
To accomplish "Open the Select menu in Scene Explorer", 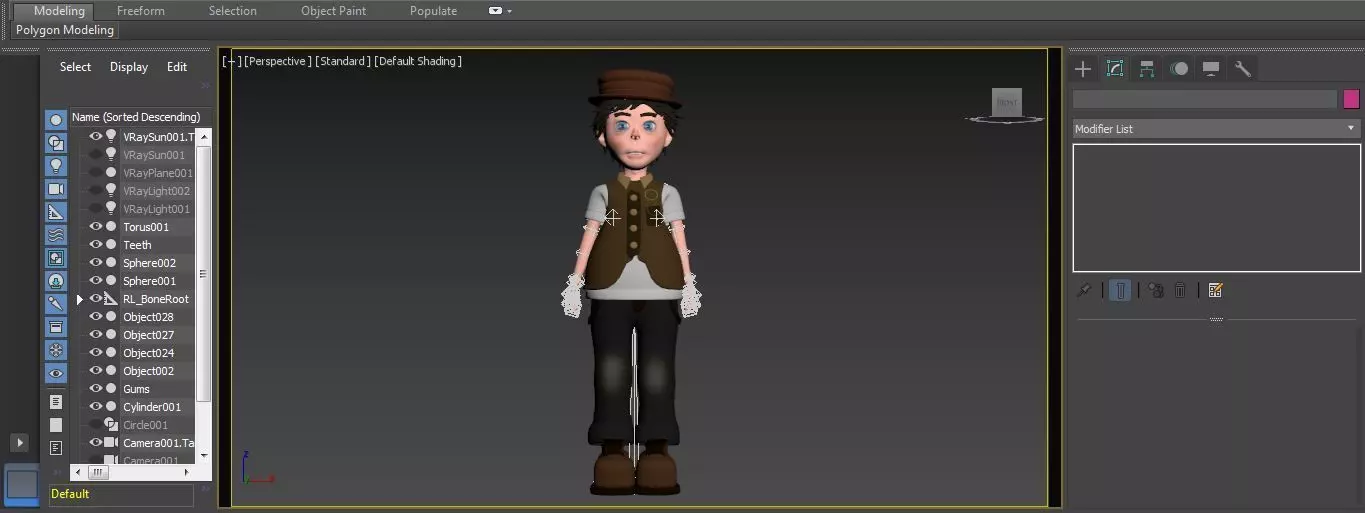I will click(x=75, y=67).
